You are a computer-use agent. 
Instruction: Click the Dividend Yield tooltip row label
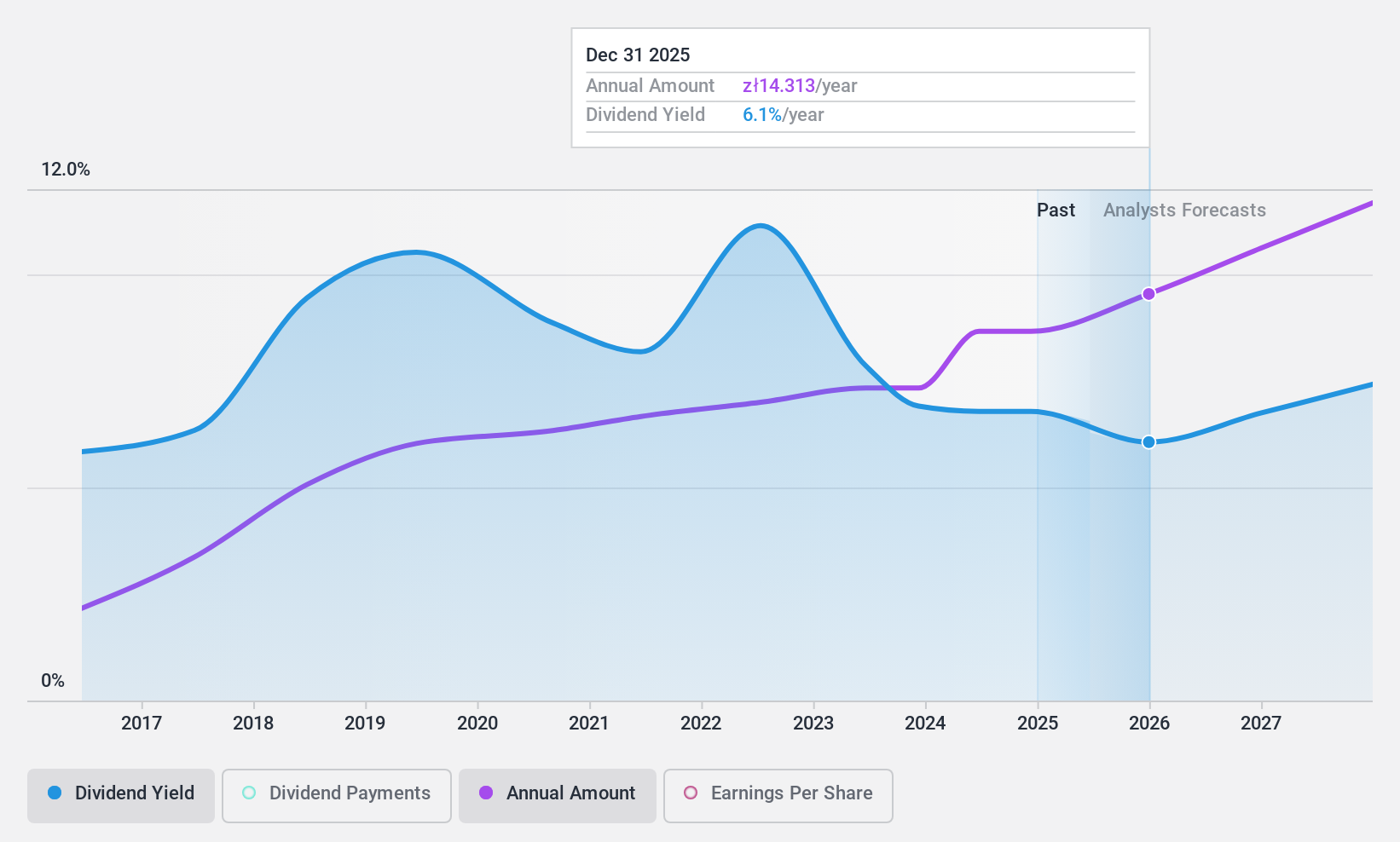[645, 115]
